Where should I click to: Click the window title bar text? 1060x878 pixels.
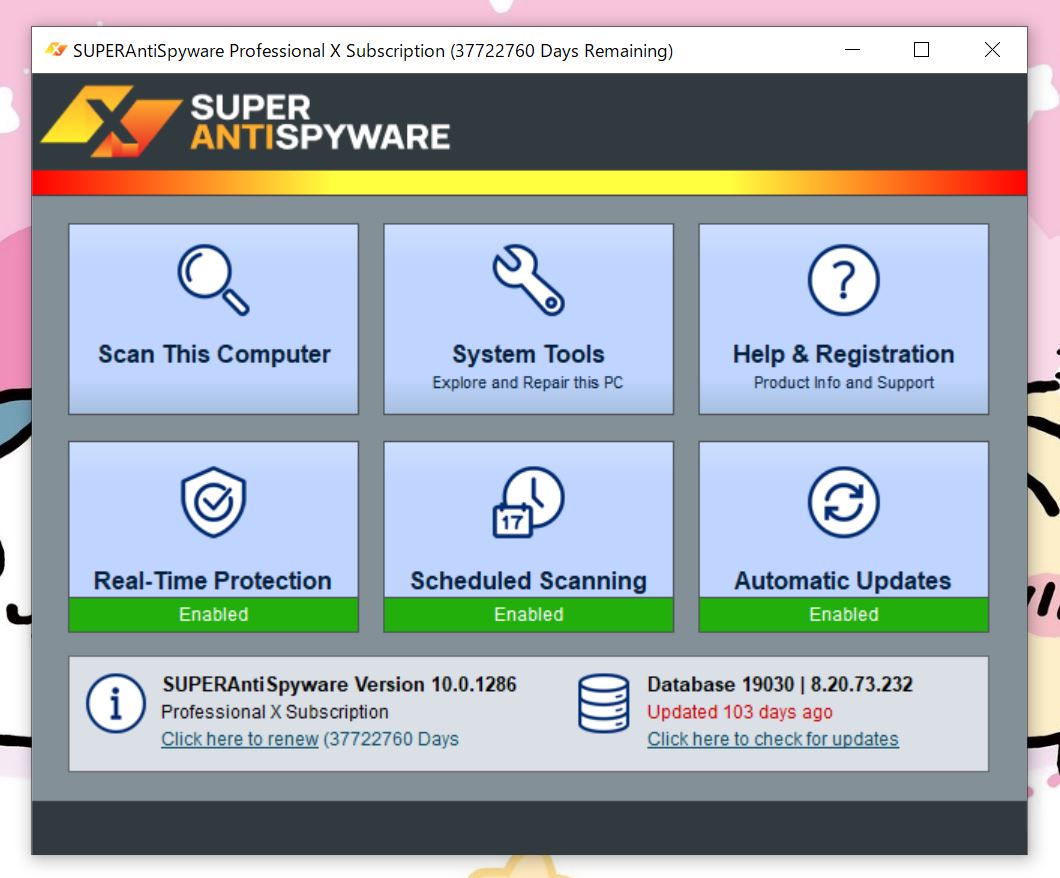click(x=372, y=51)
